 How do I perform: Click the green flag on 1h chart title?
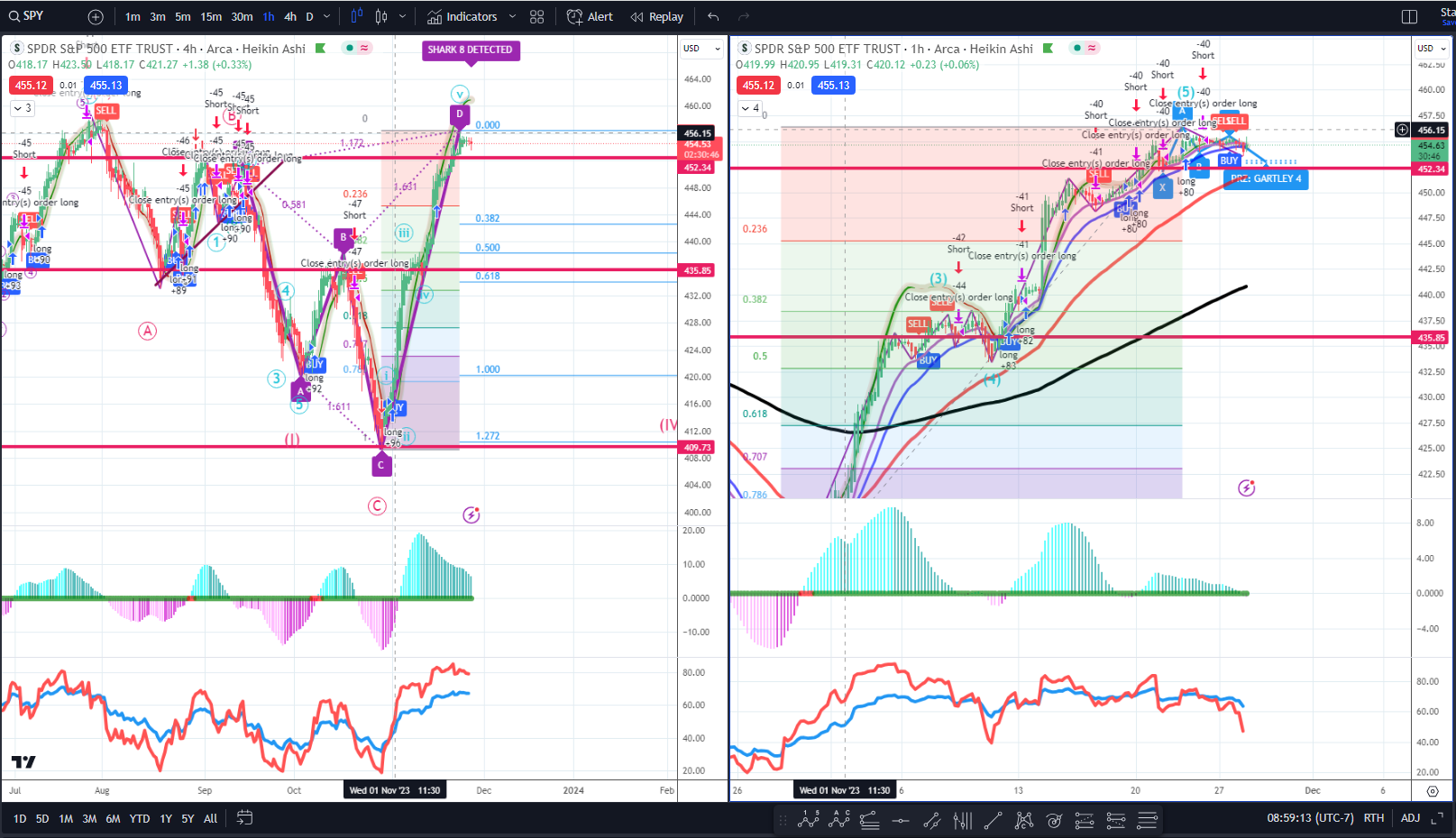click(x=1048, y=49)
